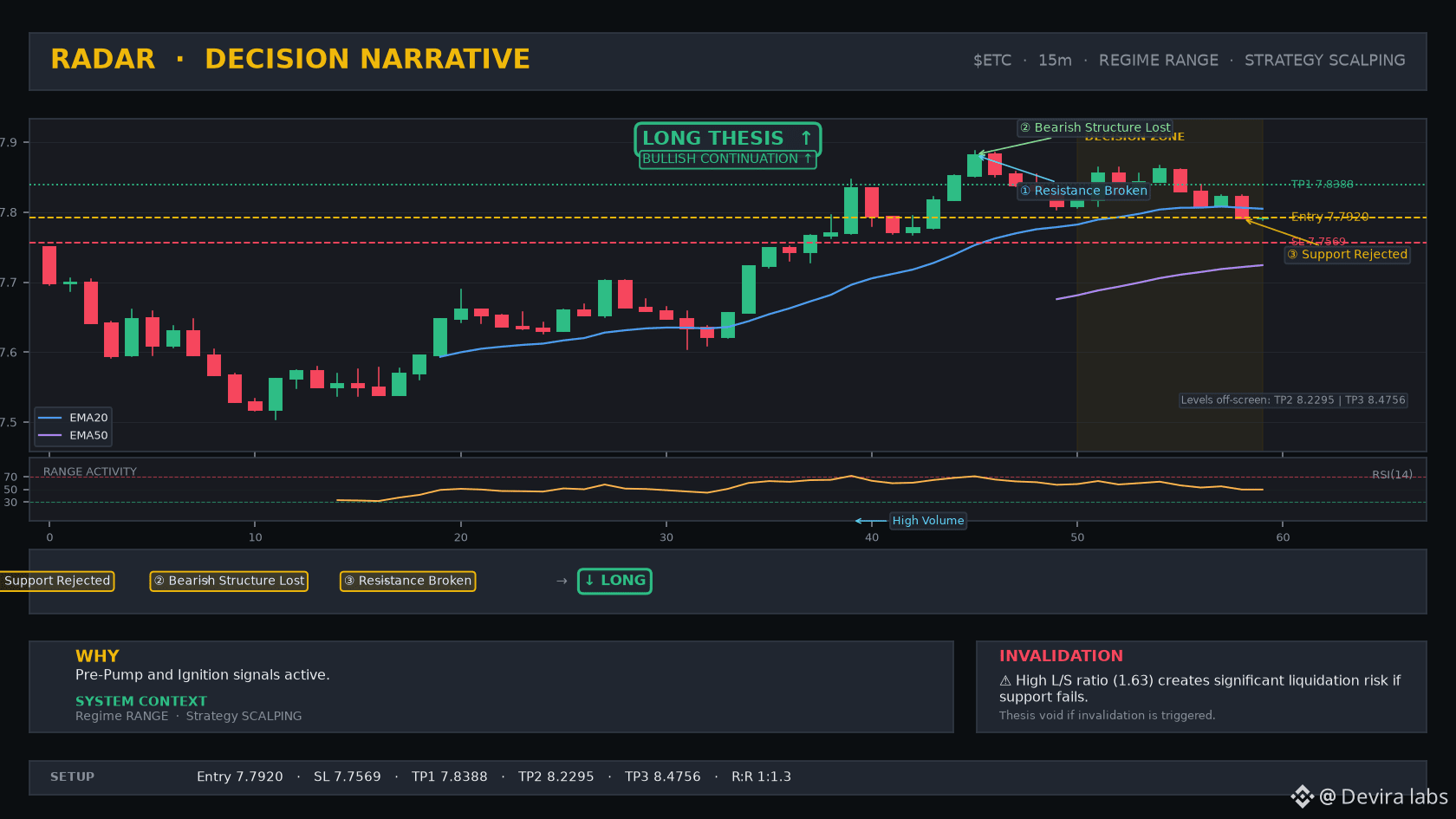The image size is (1456, 819).
Task: Click the Devira labs logo icon
Action: click(1302, 796)
